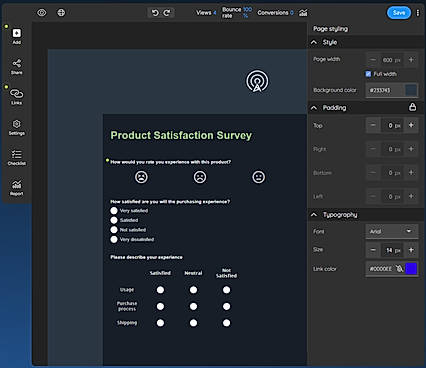Choose Neutral for Shipping row
Viewport: 426px width, 368px height.
(x=193, y=323)
